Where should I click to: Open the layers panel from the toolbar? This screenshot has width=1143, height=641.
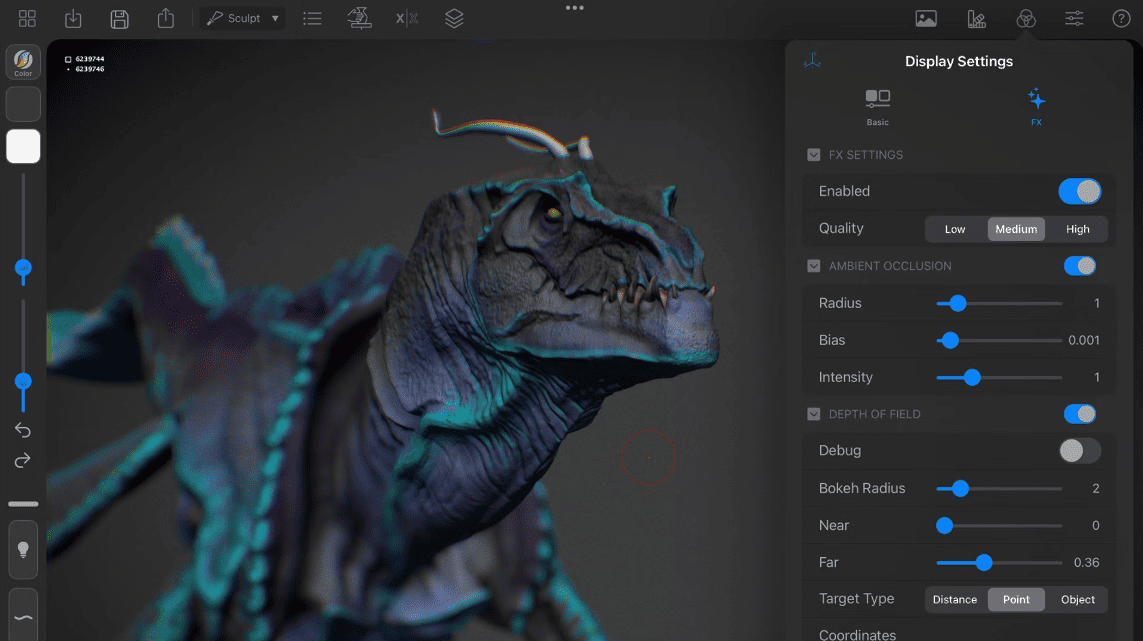455,18
